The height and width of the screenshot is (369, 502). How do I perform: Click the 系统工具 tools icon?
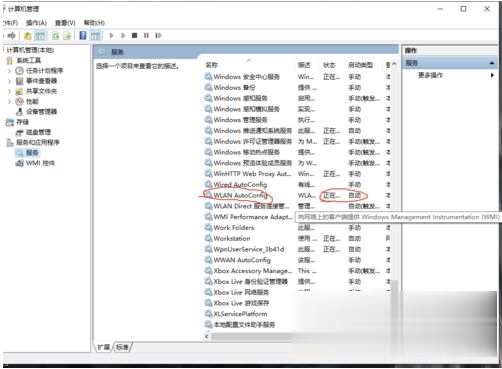point(10,60)
